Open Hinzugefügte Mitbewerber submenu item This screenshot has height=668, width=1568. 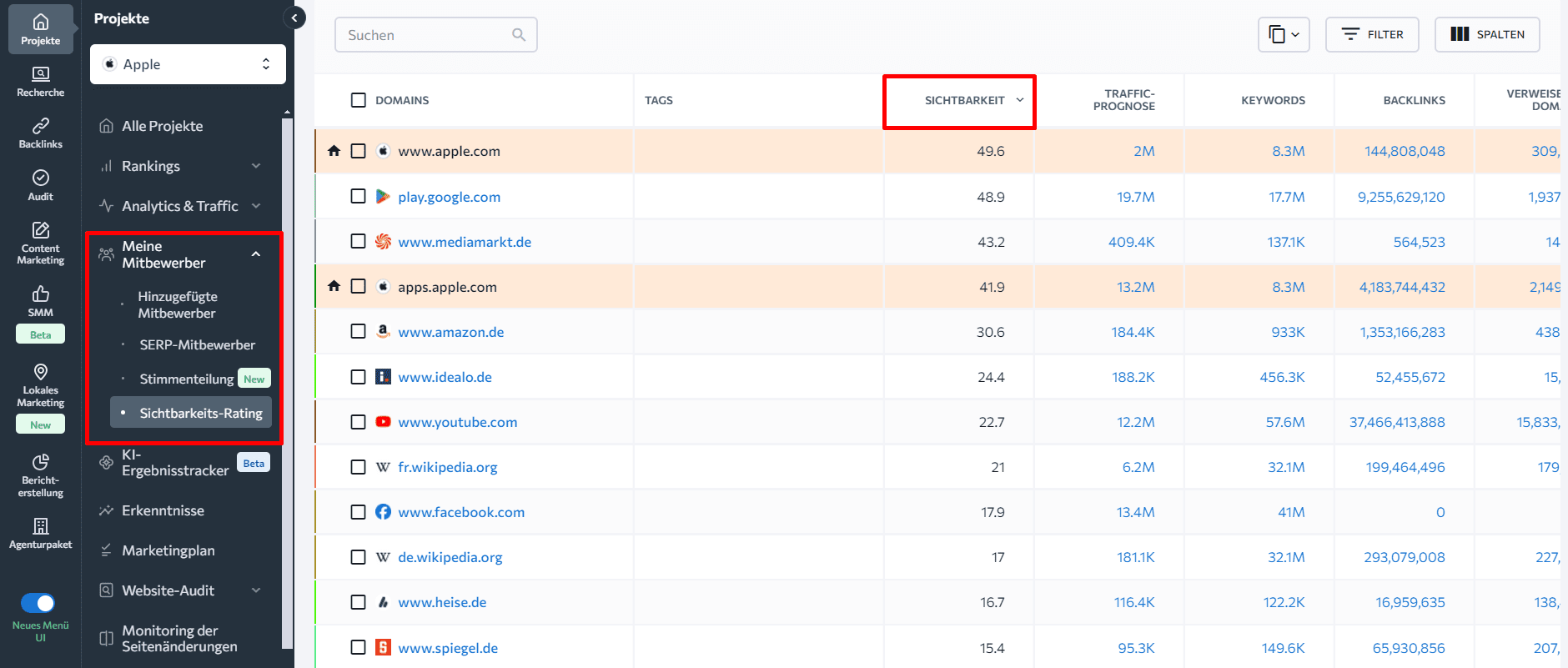point(178,305)
